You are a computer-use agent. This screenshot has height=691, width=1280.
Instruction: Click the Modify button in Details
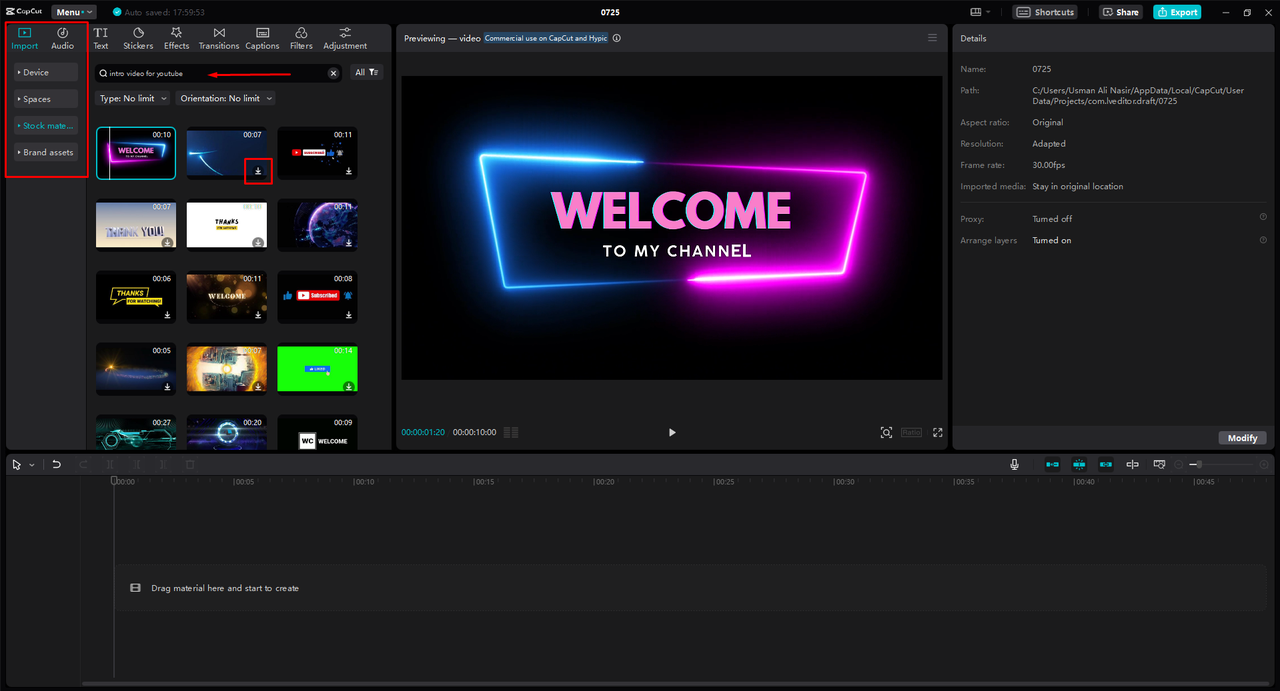[x=1242, y=438]
